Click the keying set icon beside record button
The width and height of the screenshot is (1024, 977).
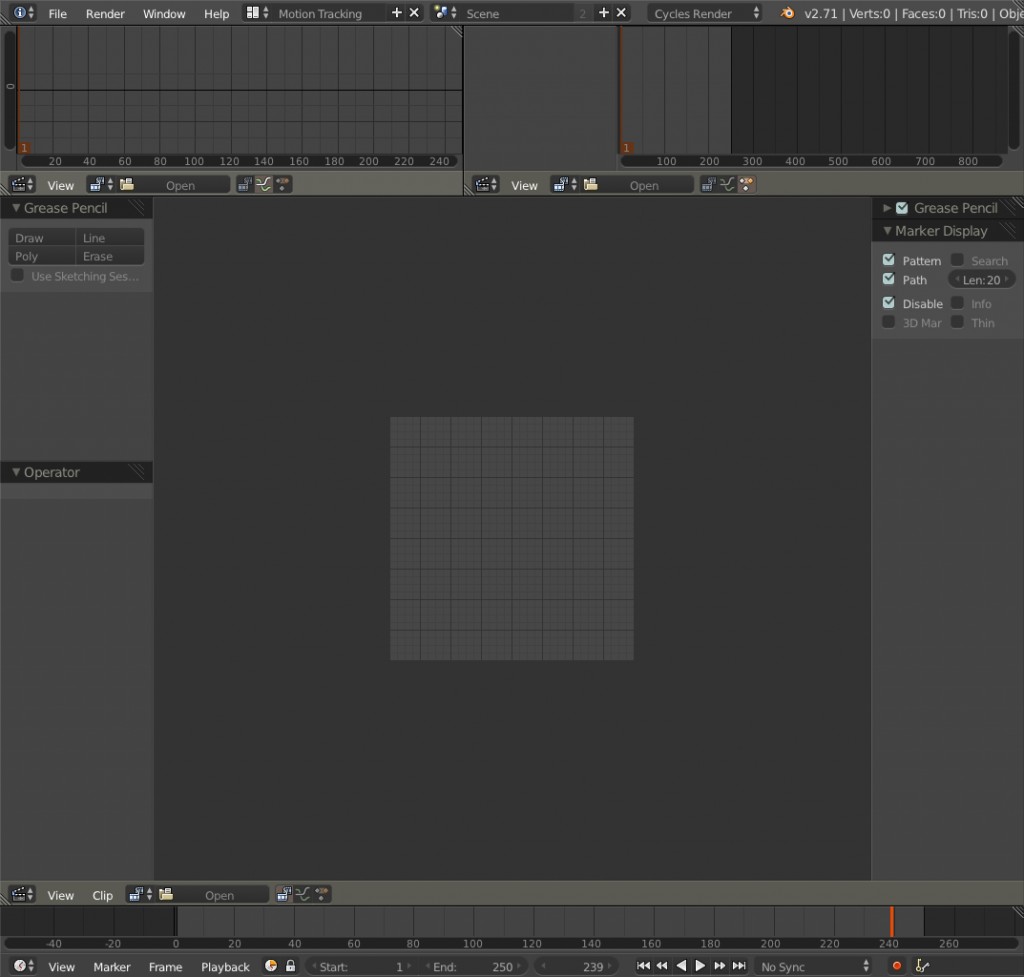(x=921, y=965)
